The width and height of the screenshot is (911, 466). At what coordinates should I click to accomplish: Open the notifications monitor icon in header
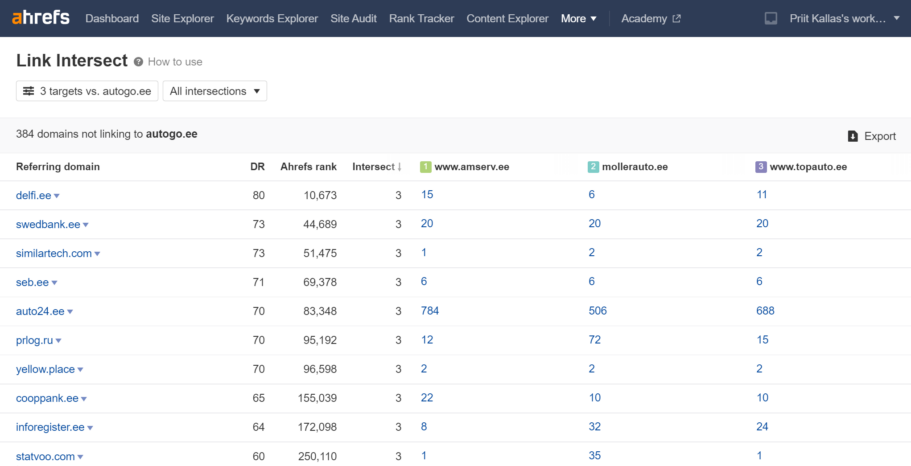[x=770, y=19]
